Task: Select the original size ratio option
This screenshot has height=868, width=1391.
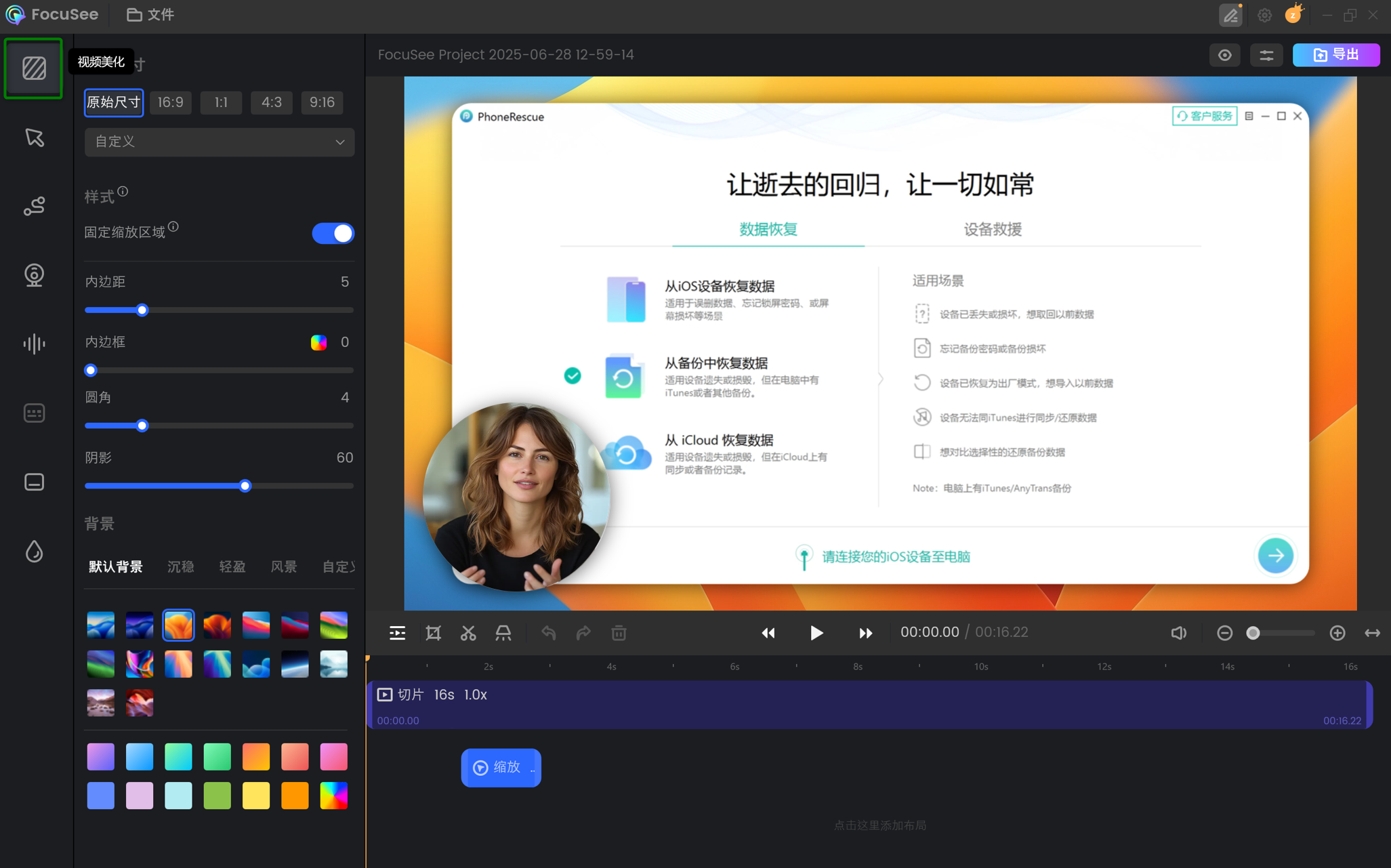Action: coord(114,102)
